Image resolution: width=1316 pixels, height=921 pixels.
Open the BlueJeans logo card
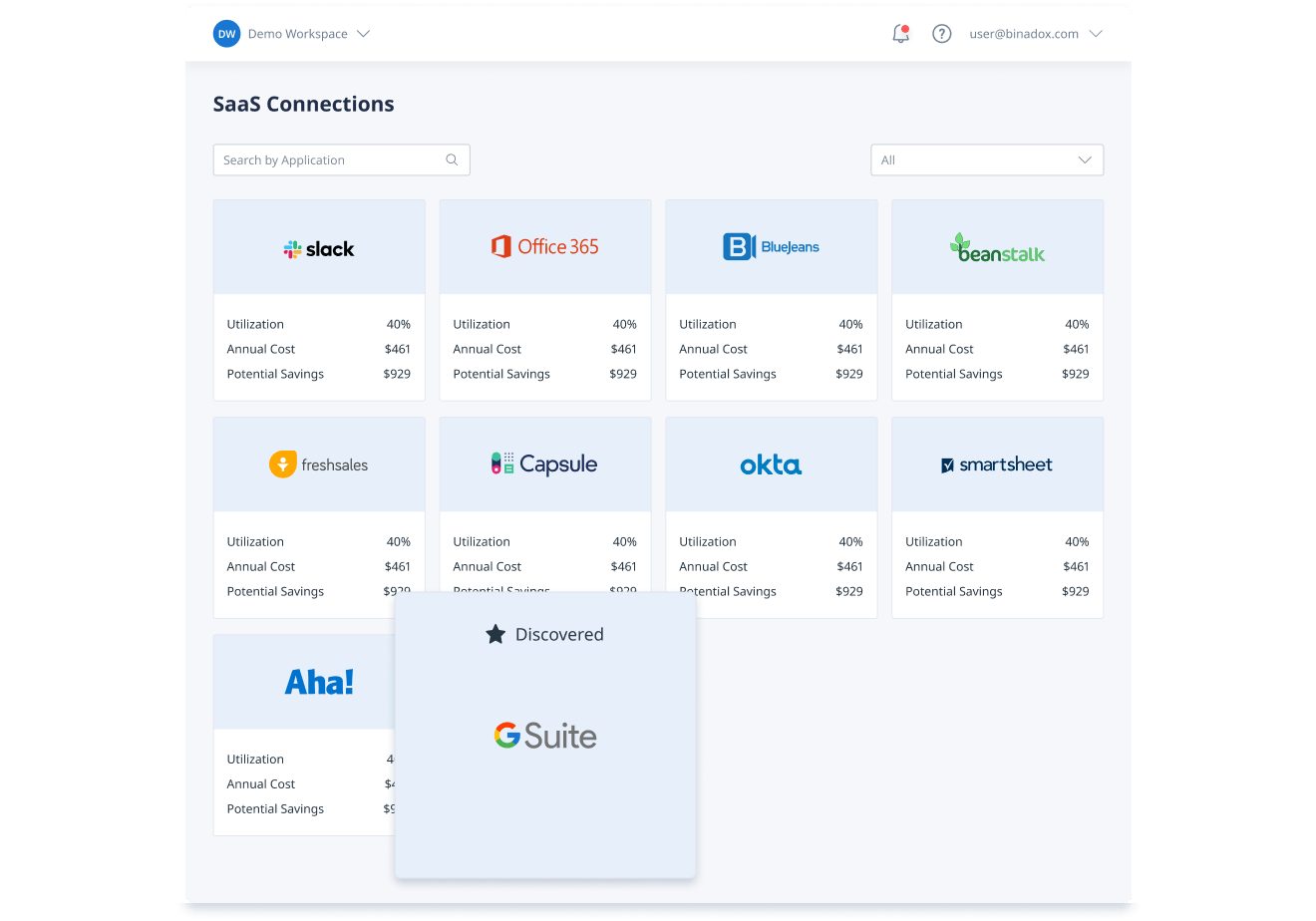point(772,247)
